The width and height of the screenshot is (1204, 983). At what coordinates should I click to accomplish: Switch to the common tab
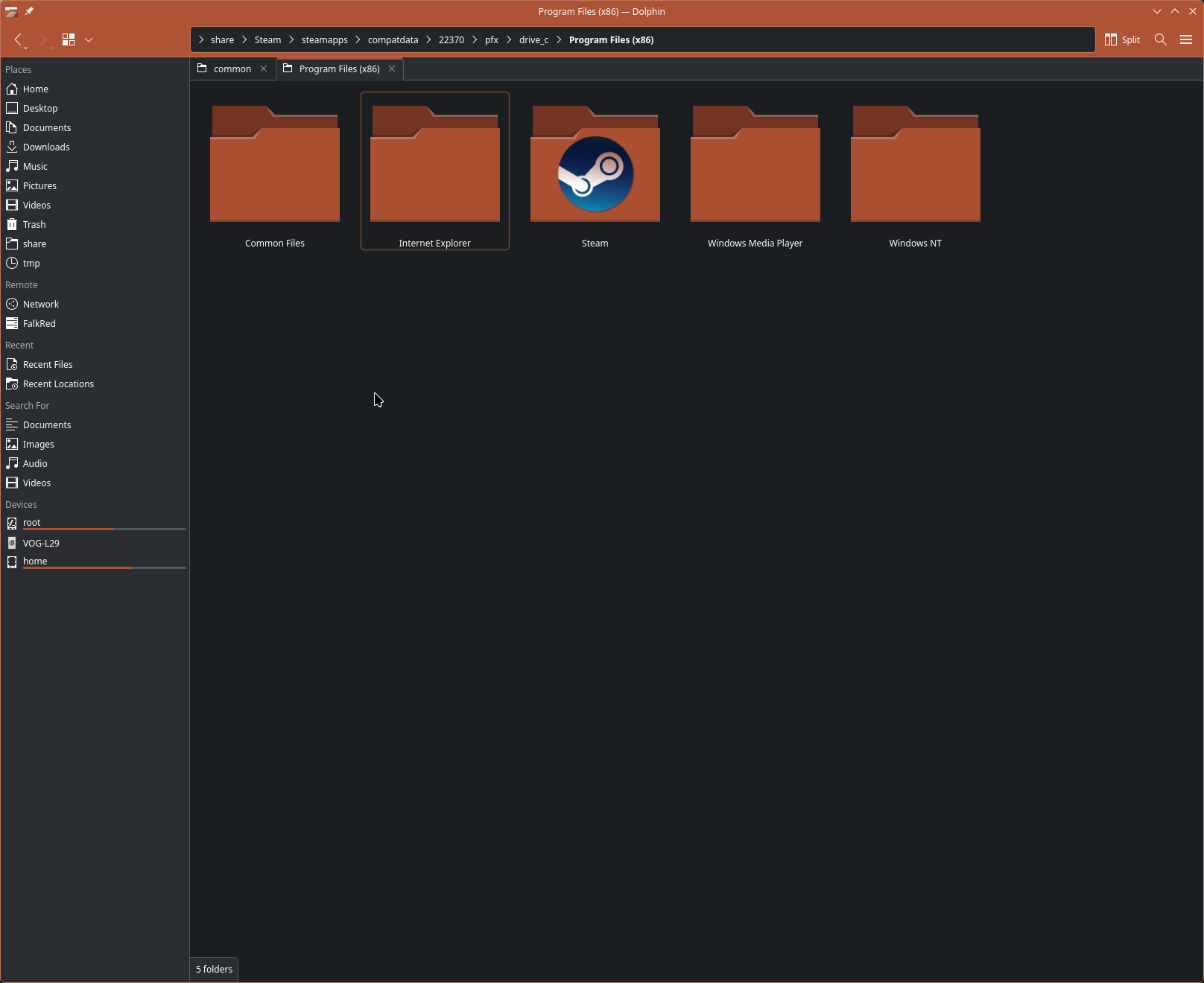click(232, 69)
